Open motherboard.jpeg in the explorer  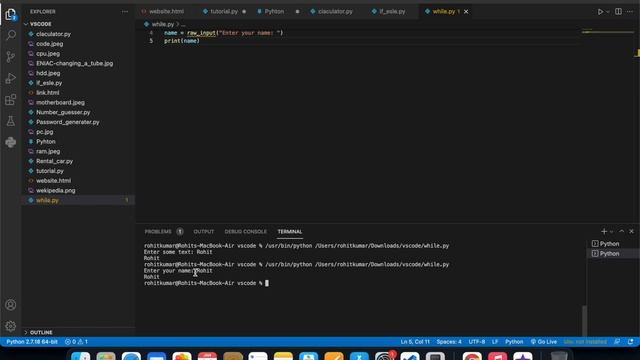tap(60, 102)
